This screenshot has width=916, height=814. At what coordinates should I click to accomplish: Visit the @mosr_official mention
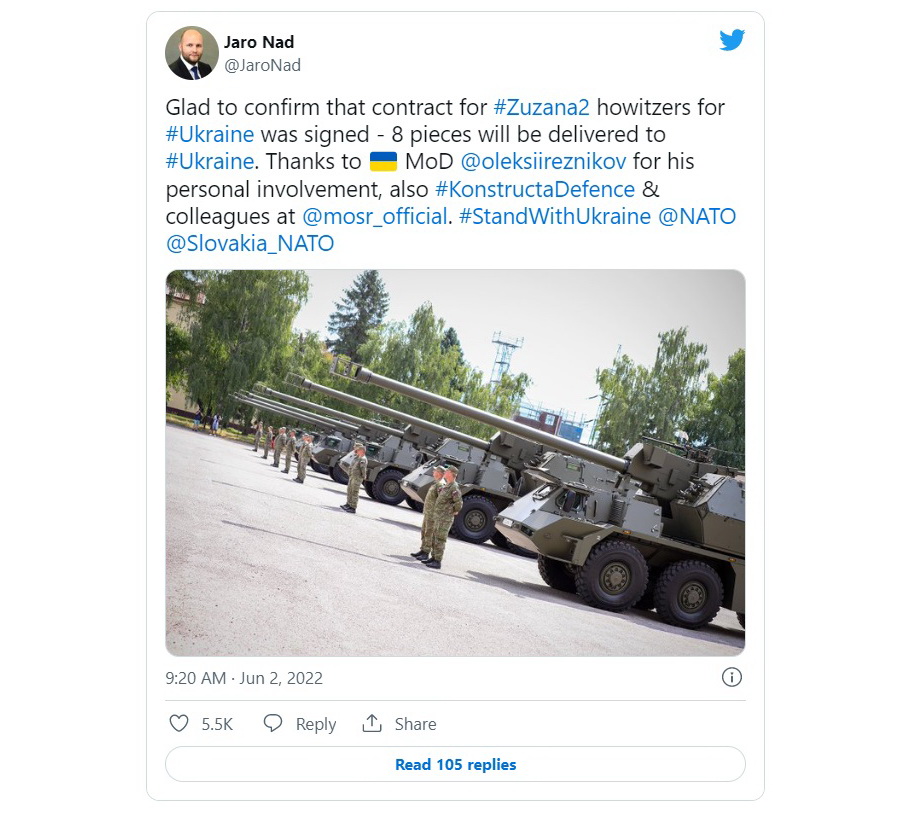pos(375,217)
